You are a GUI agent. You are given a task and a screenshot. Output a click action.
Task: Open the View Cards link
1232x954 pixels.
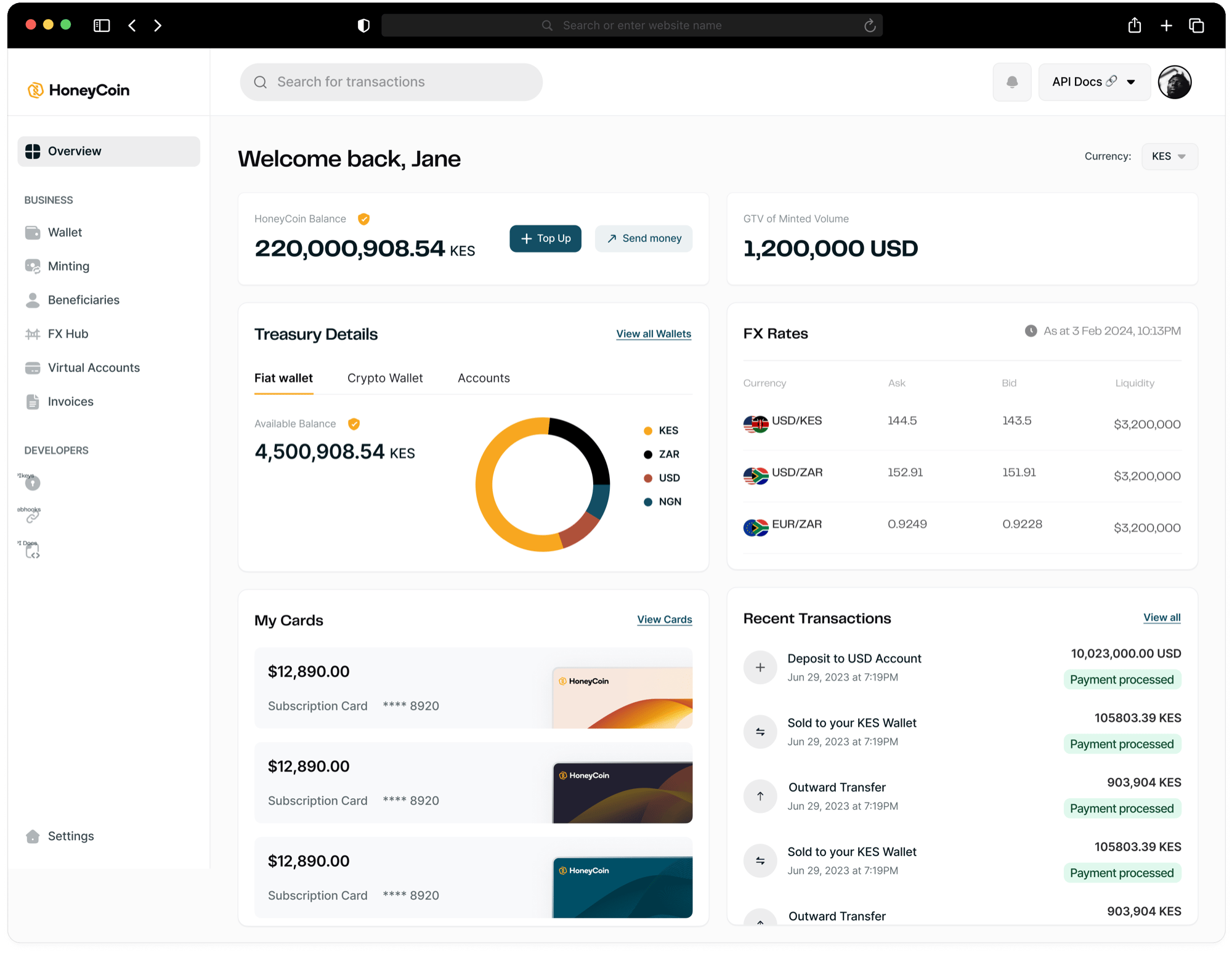[664, 620]
